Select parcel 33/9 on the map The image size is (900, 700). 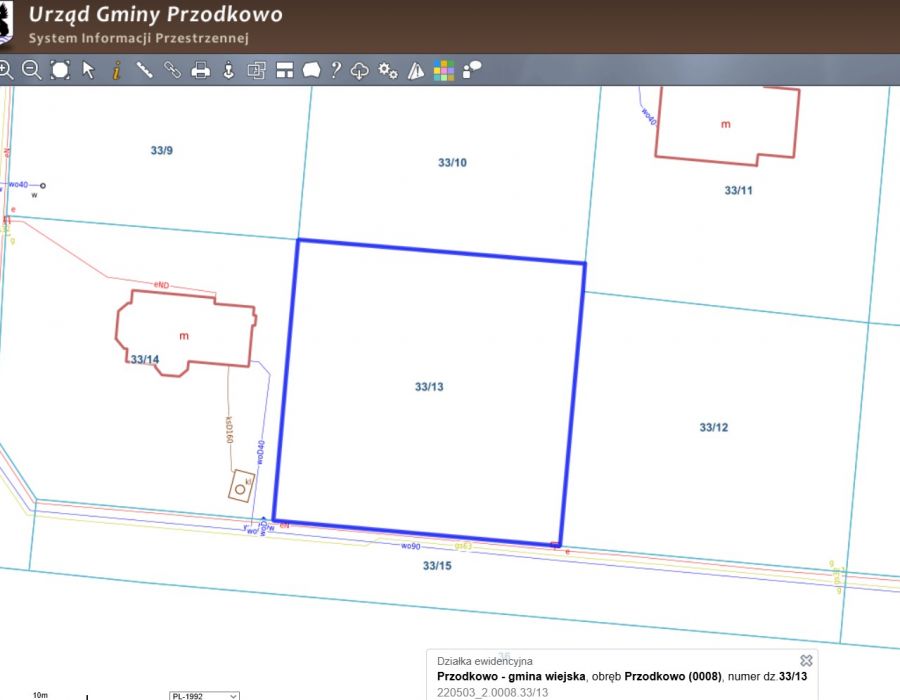(x=162, y=151)
